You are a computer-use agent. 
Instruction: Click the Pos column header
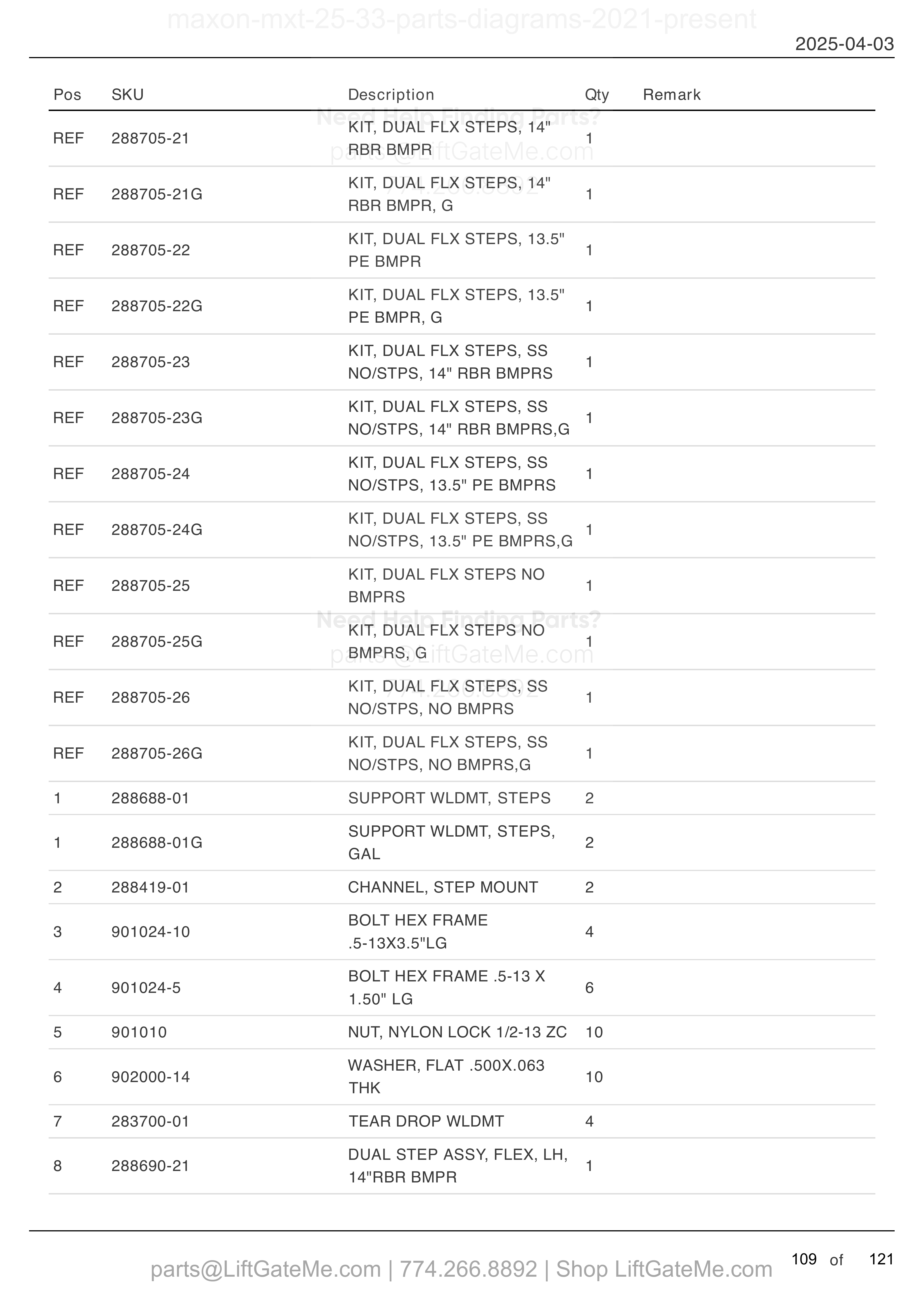(67, 95)
